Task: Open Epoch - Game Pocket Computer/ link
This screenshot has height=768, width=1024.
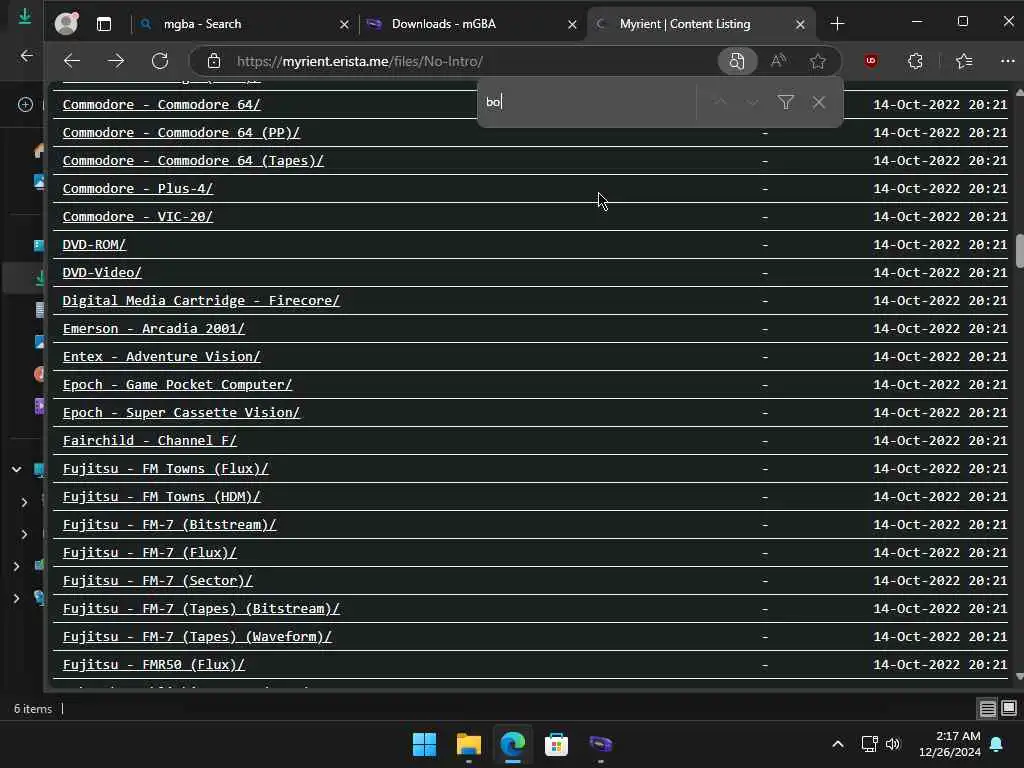Action: click(177, 385)
